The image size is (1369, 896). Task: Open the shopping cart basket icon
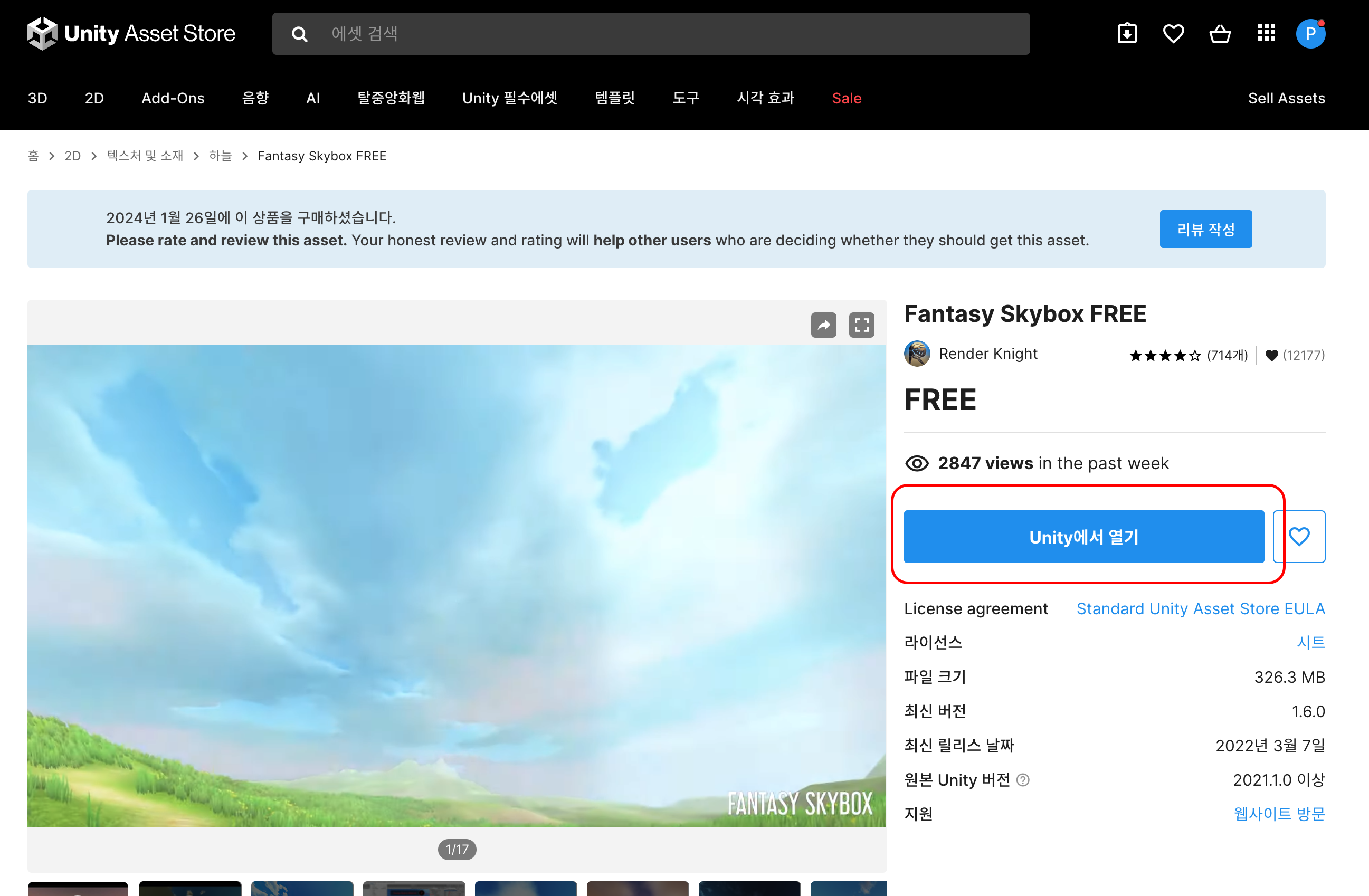click(1220, 33)
